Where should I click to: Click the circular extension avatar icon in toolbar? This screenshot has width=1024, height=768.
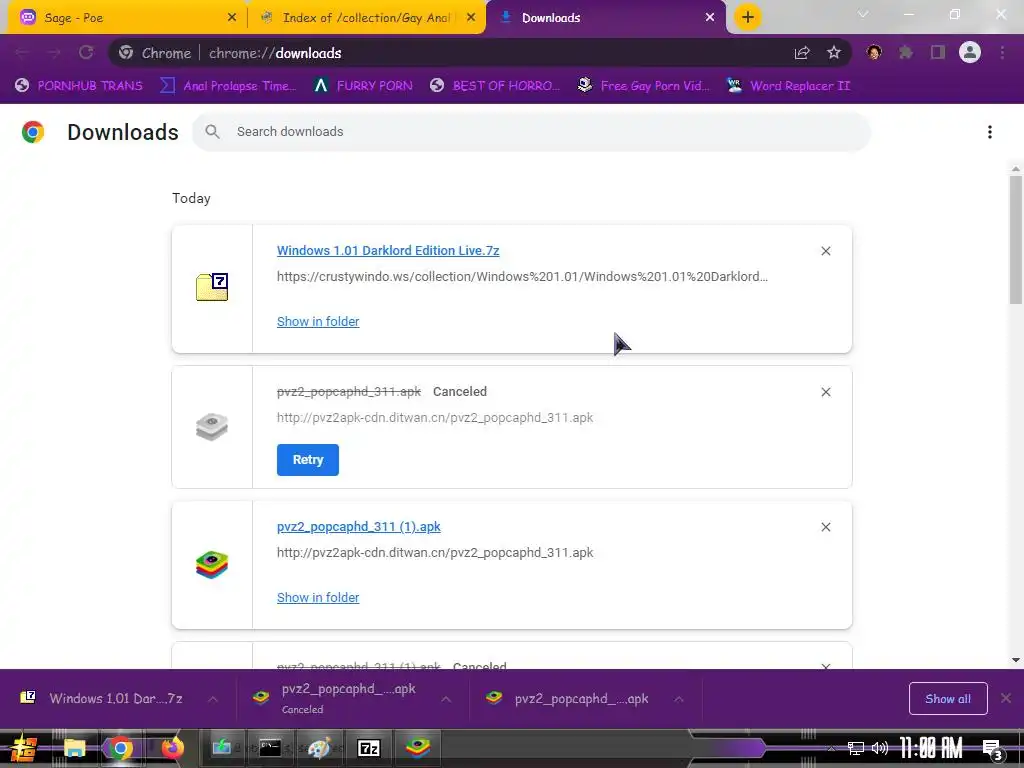pos(874,53)
